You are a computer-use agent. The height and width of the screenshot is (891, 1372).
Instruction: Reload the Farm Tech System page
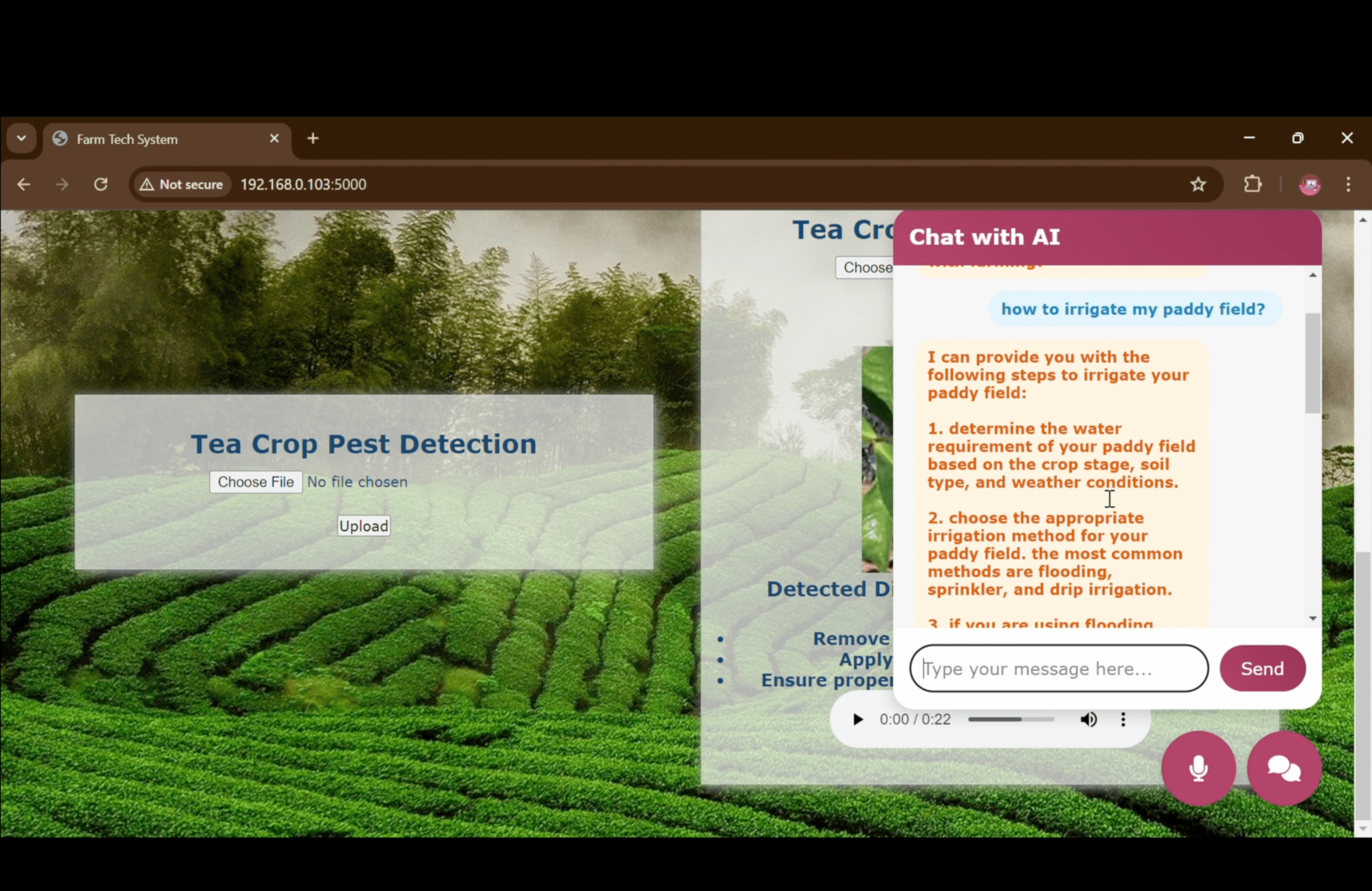[x=101, y=185]
